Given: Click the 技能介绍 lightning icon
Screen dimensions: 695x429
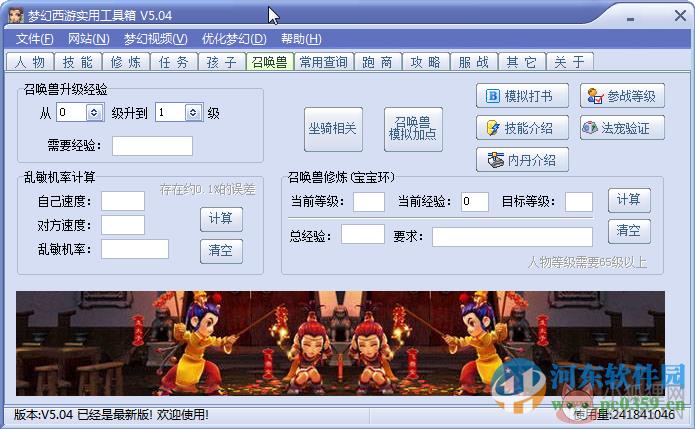Looking at the screenshot, I should tap(493, 129).
